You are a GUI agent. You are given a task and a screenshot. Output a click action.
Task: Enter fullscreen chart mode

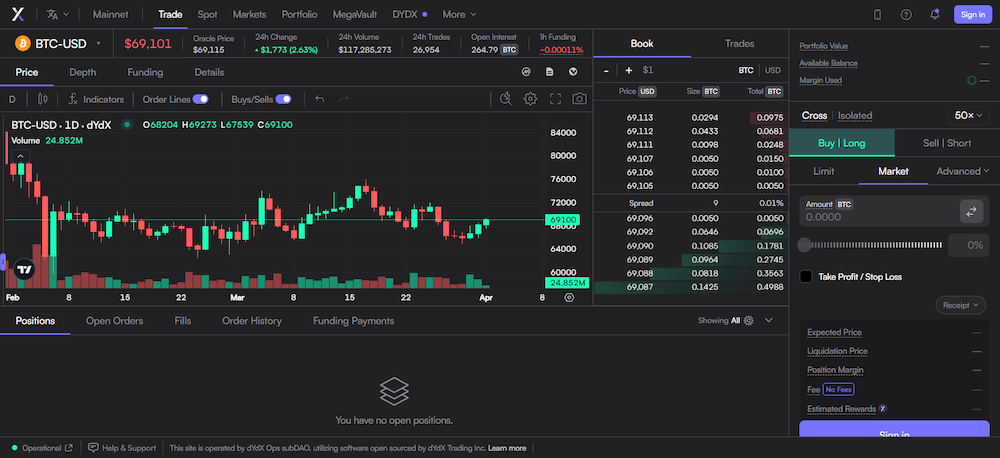point(555,99)
